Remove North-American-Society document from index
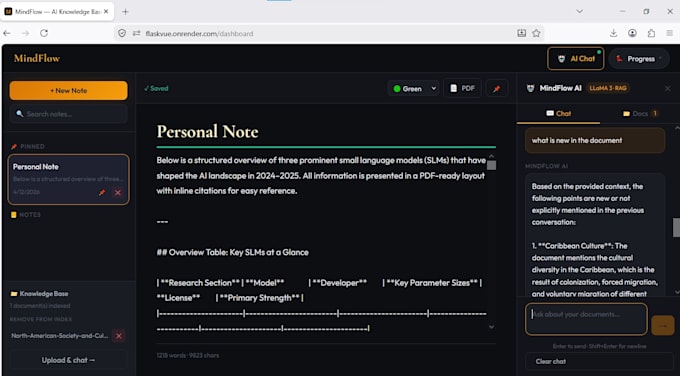680x376 pixels. point(118,336)
